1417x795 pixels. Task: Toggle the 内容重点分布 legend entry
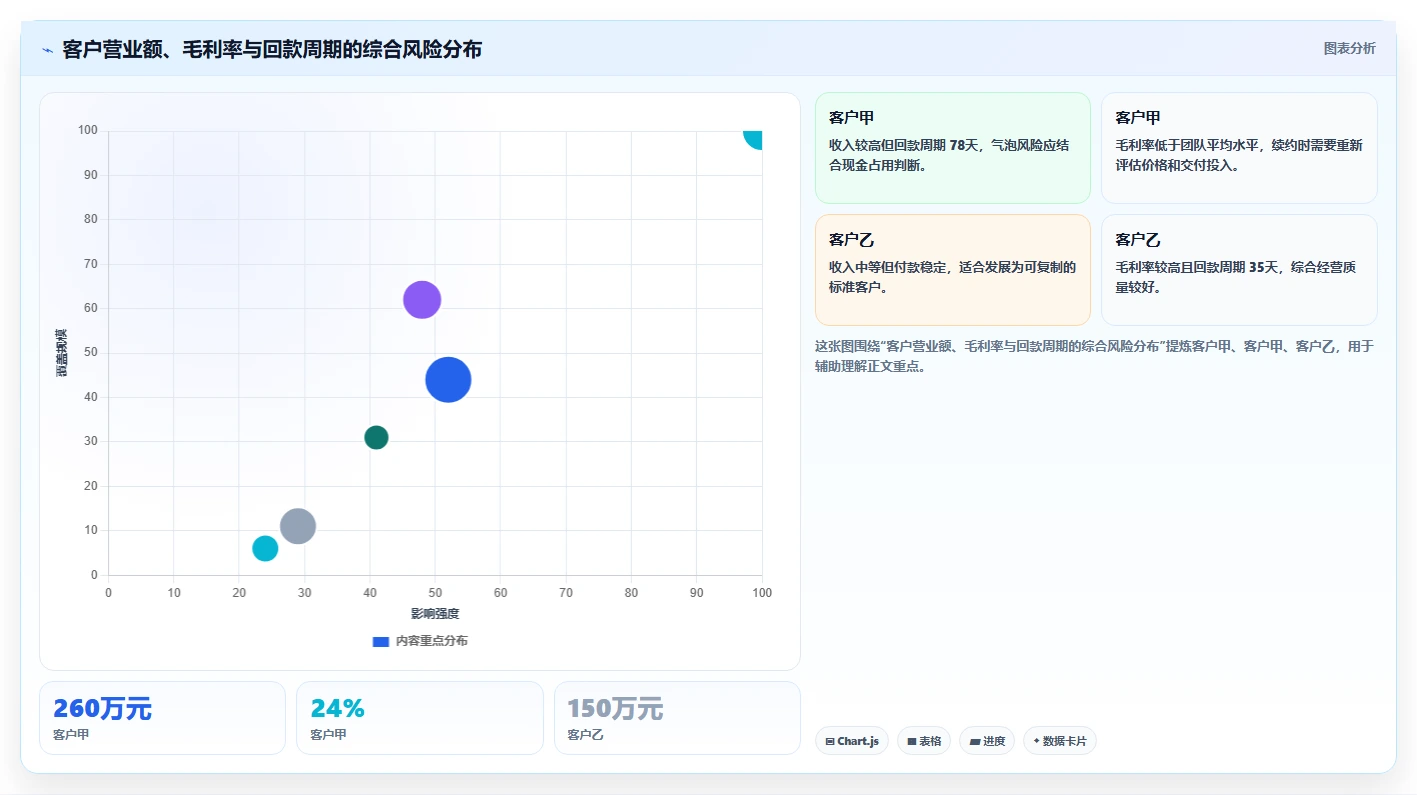[420, 641]
